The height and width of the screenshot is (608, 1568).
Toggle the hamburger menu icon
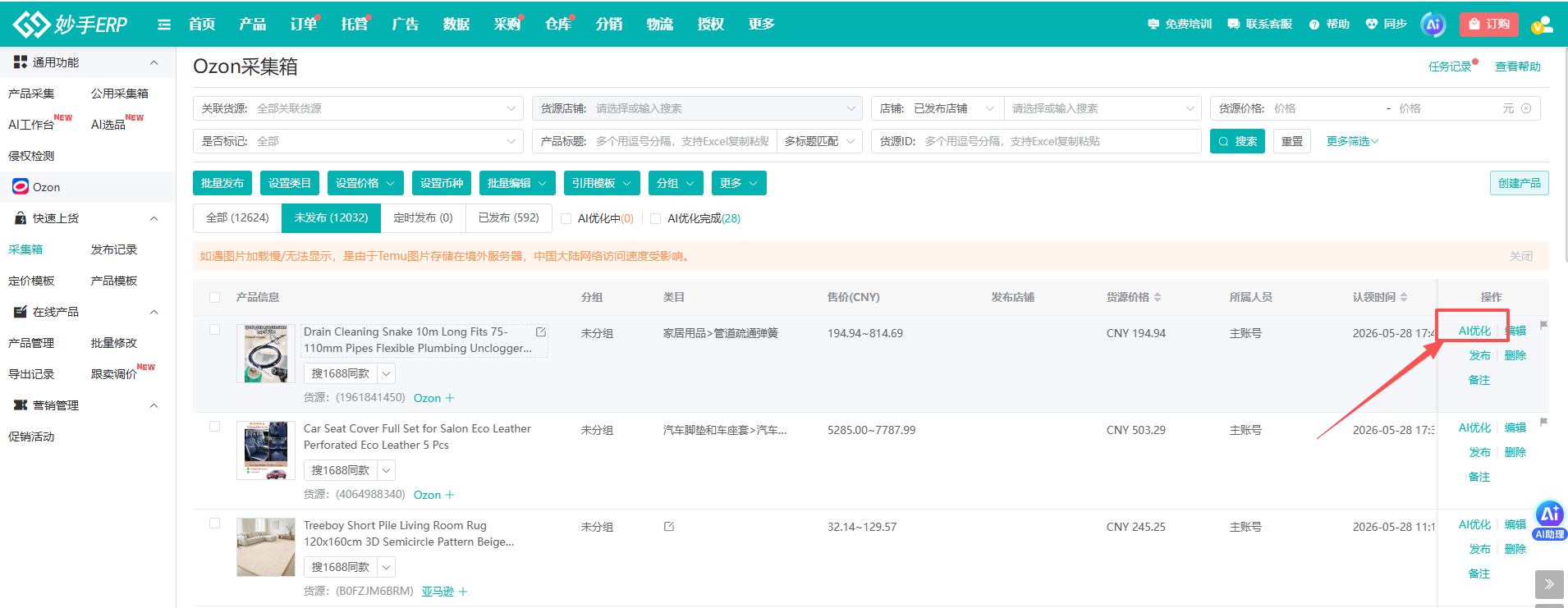pos(164,25)
